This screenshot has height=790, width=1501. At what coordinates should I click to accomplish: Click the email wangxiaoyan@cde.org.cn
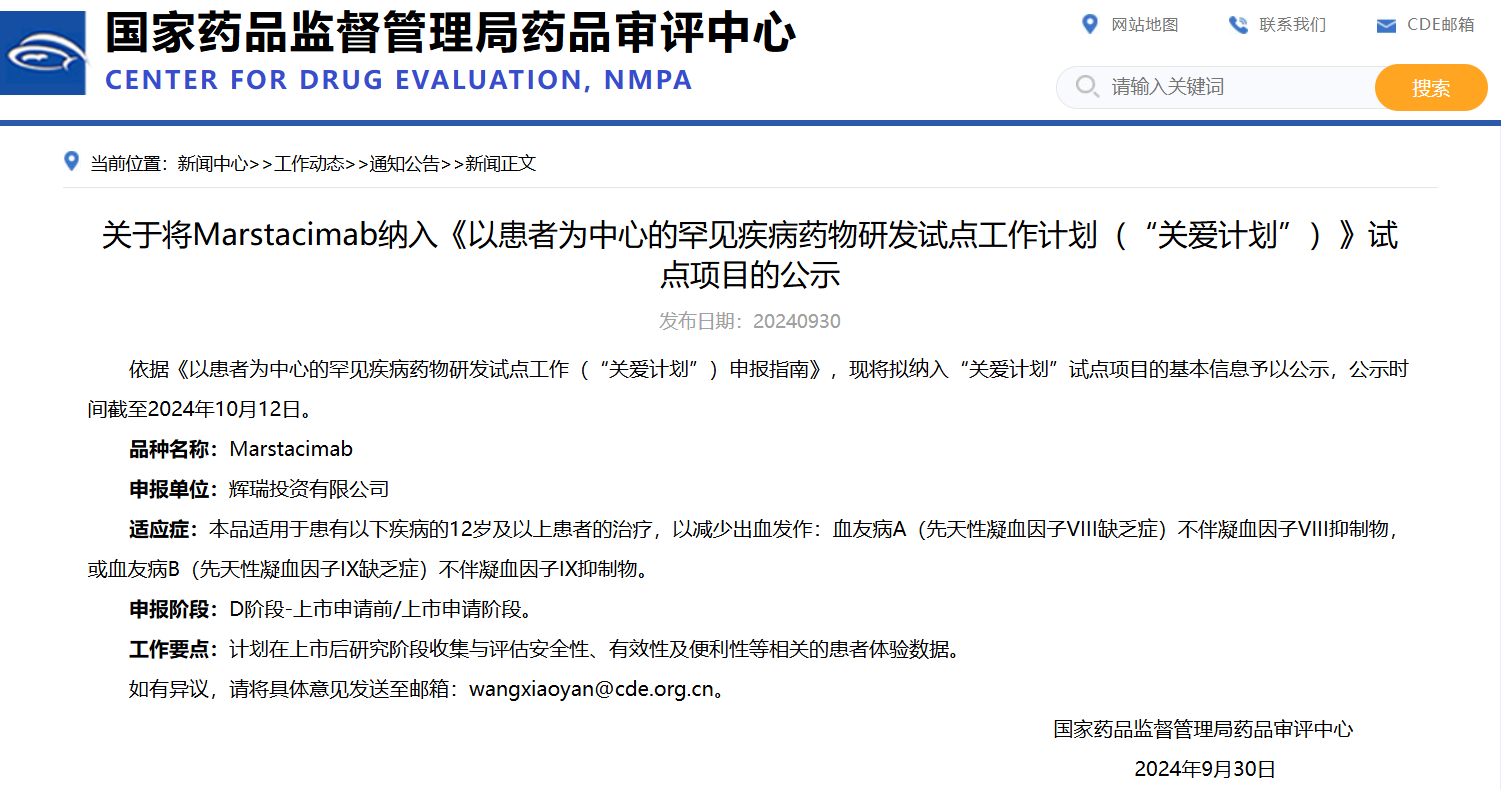[x=591, y=689]
